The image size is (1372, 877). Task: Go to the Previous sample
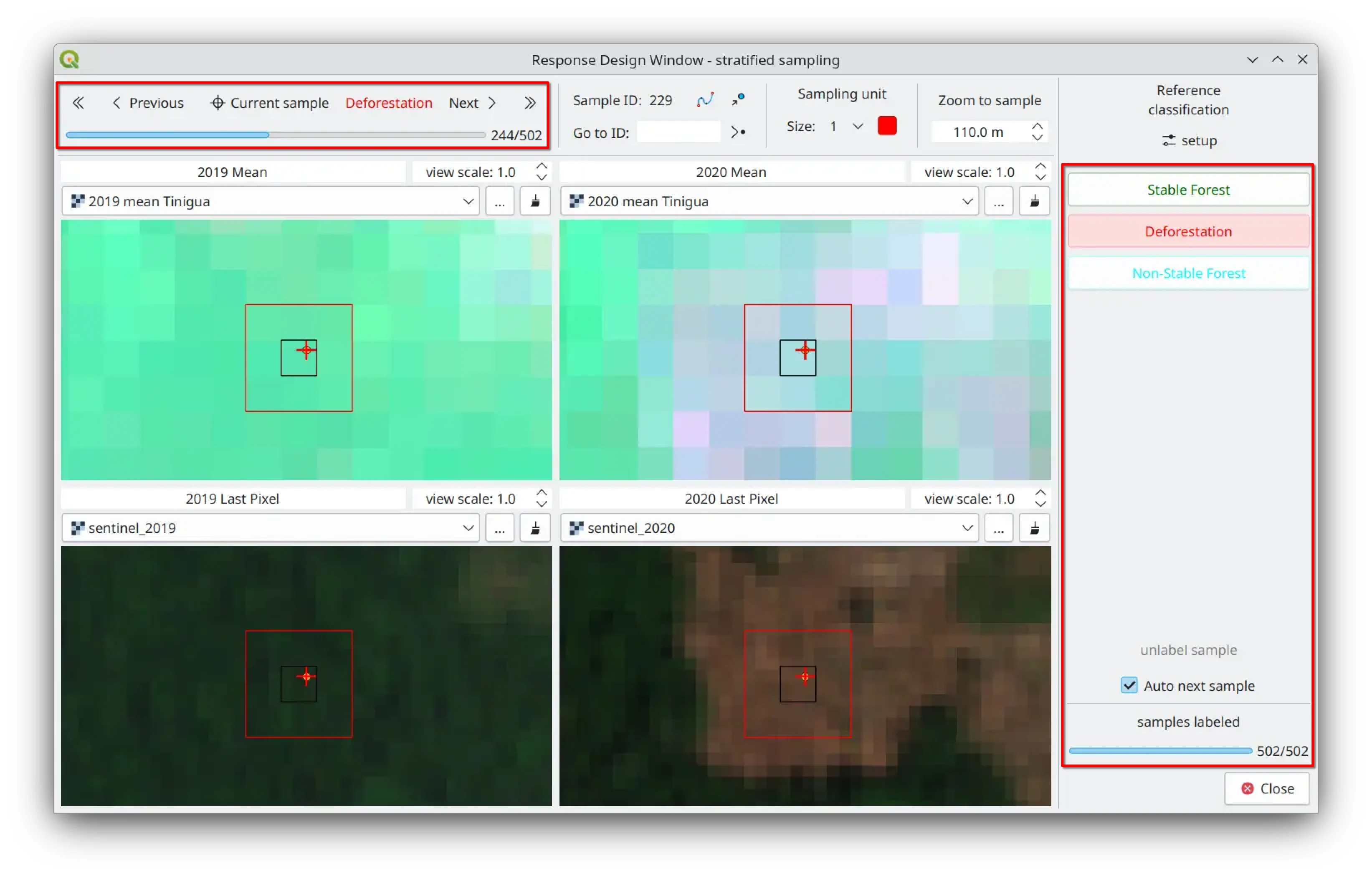[148, 103]
